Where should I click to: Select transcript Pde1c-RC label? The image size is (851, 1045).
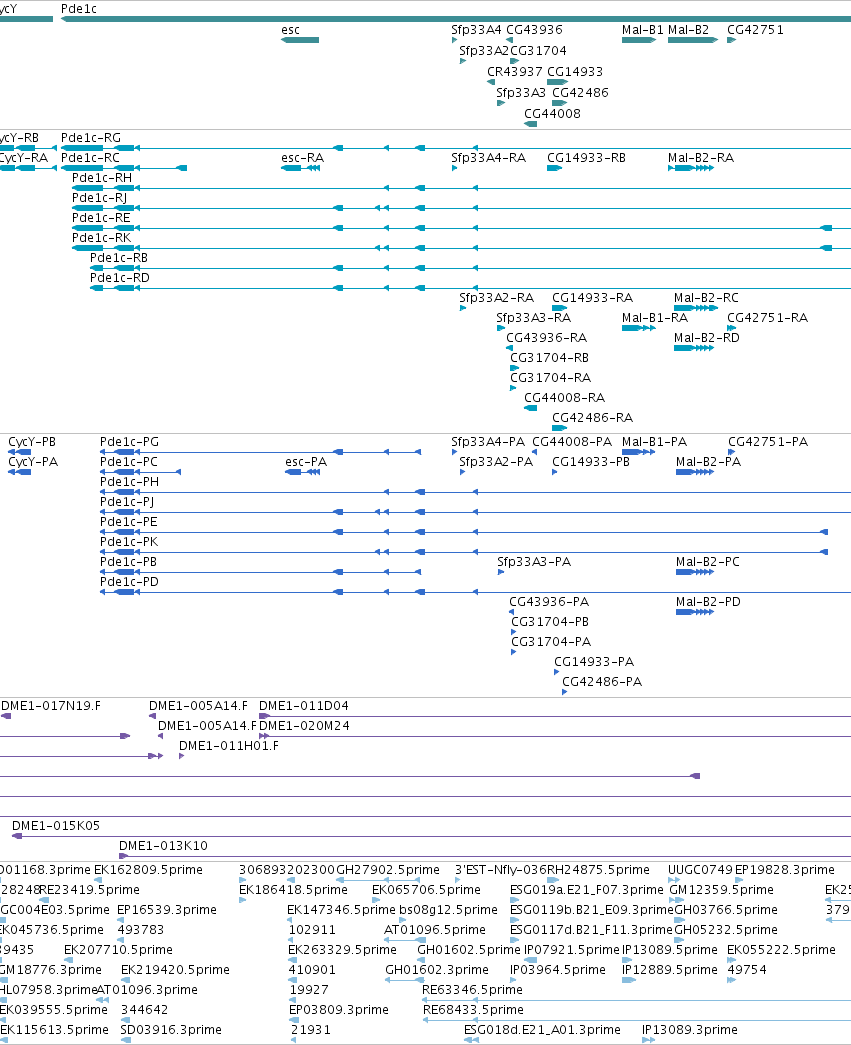(90, 158)
